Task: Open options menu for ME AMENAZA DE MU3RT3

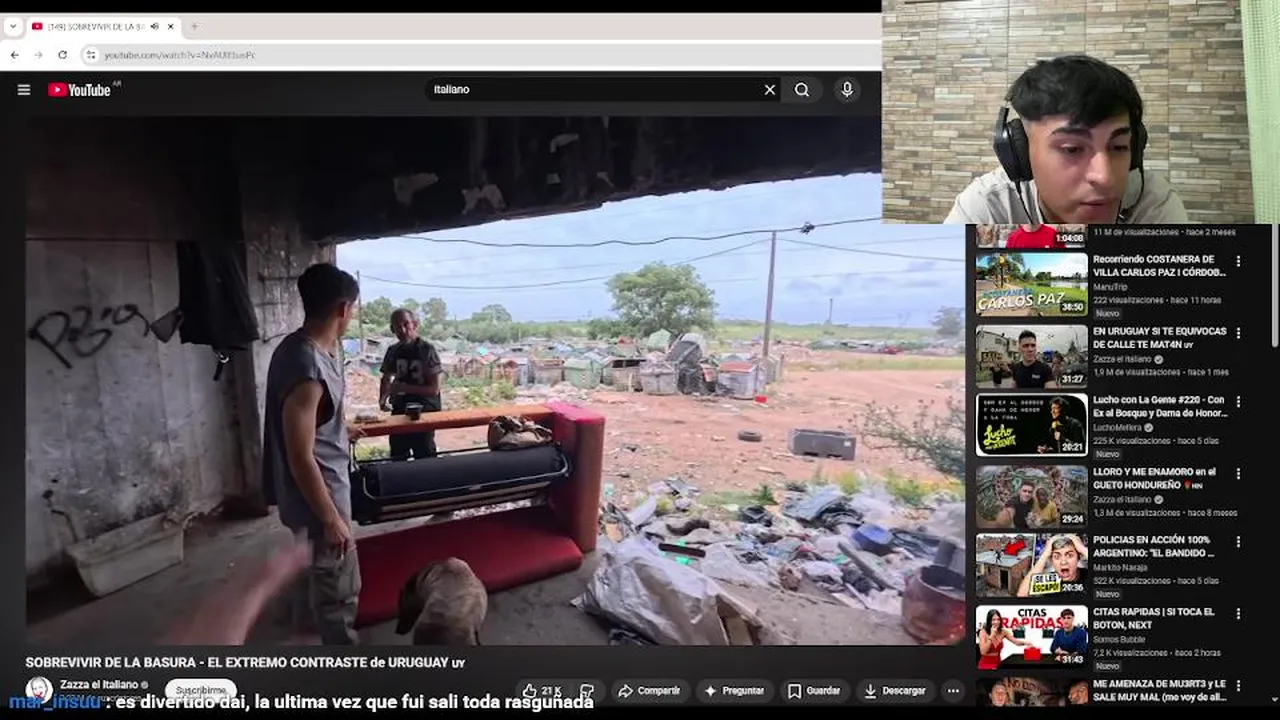Action: click(x=1238, y=686)
